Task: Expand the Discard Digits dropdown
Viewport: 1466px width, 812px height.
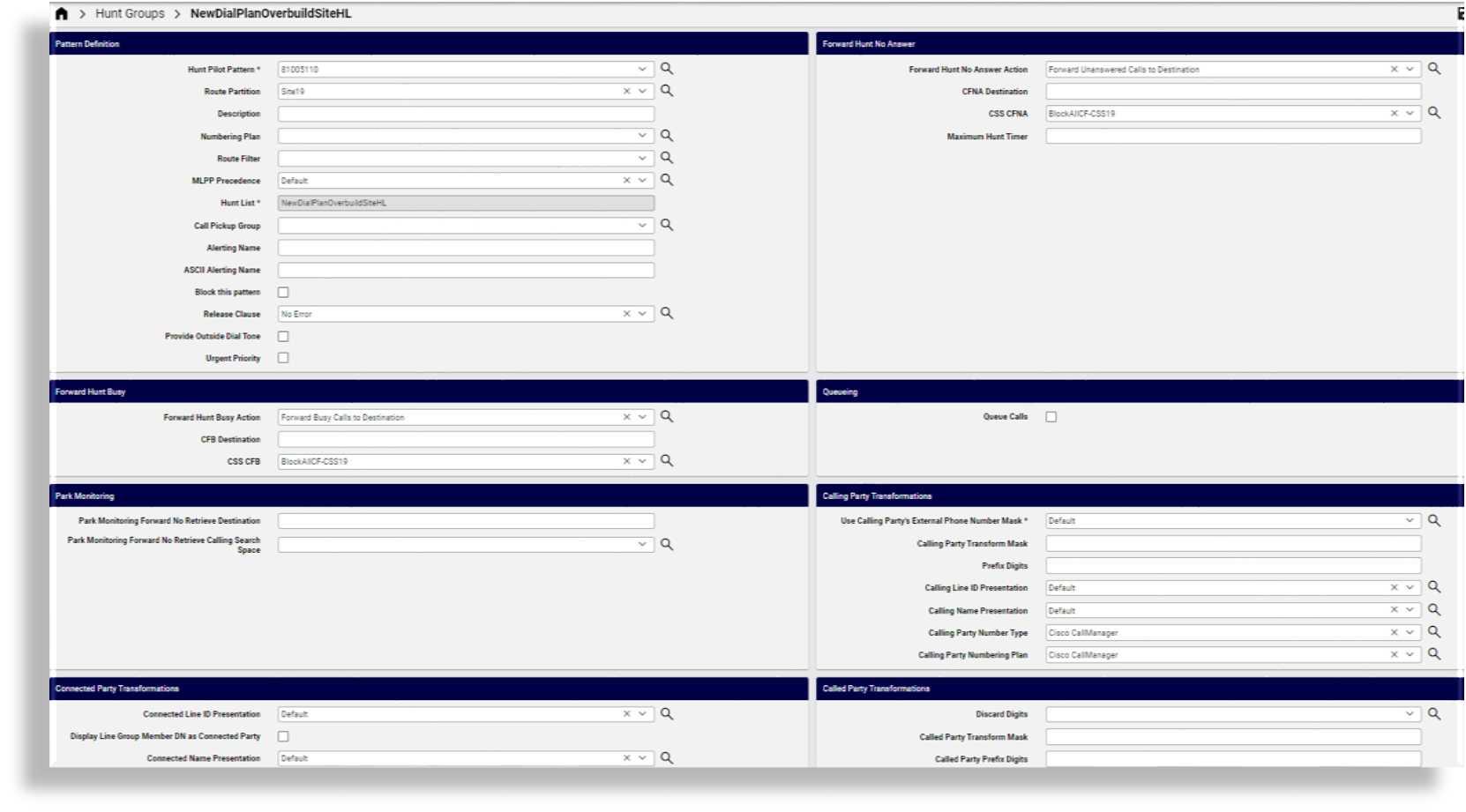Action: click(1410, 714)
